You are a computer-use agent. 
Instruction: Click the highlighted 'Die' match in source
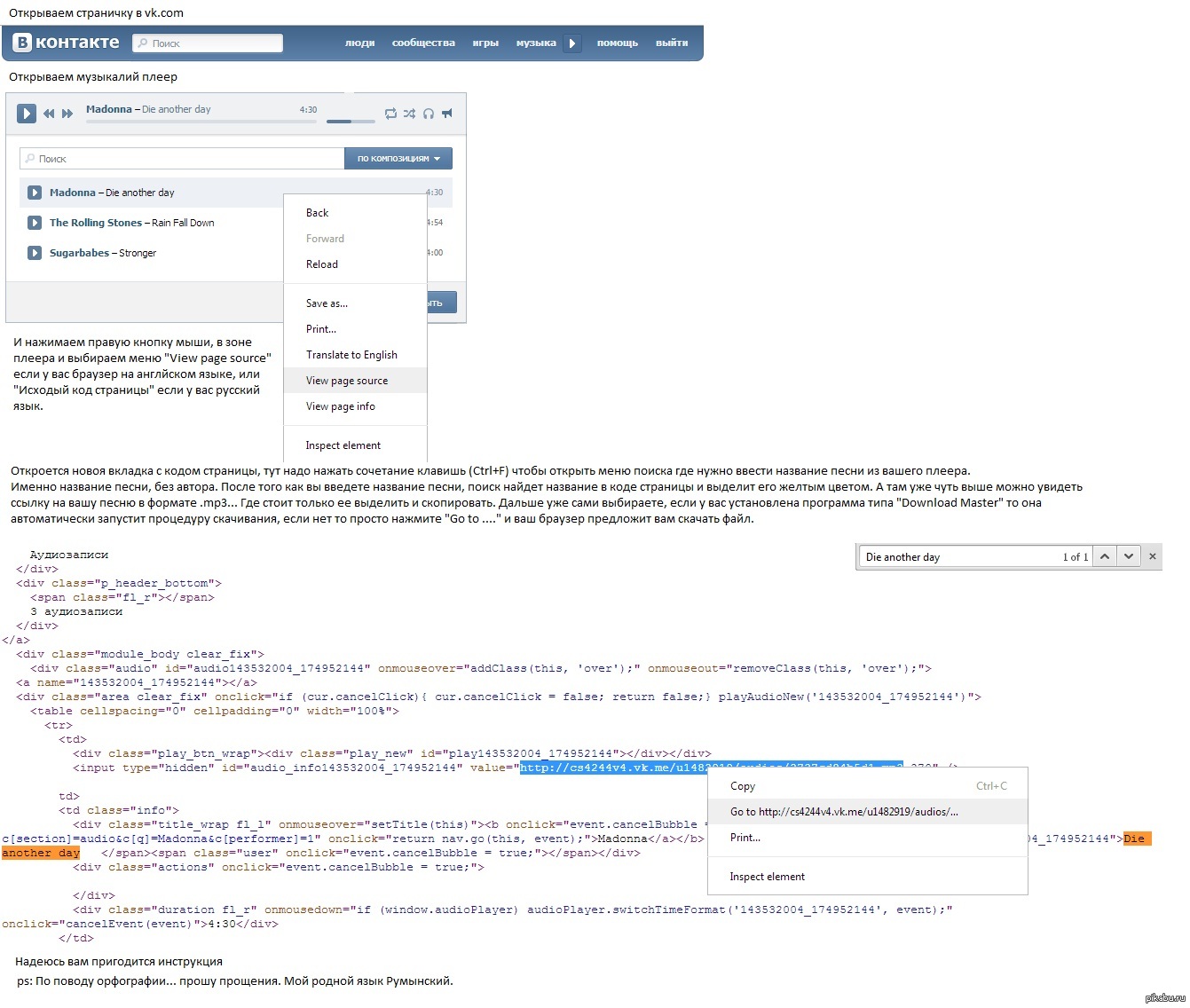(1136, 839)
